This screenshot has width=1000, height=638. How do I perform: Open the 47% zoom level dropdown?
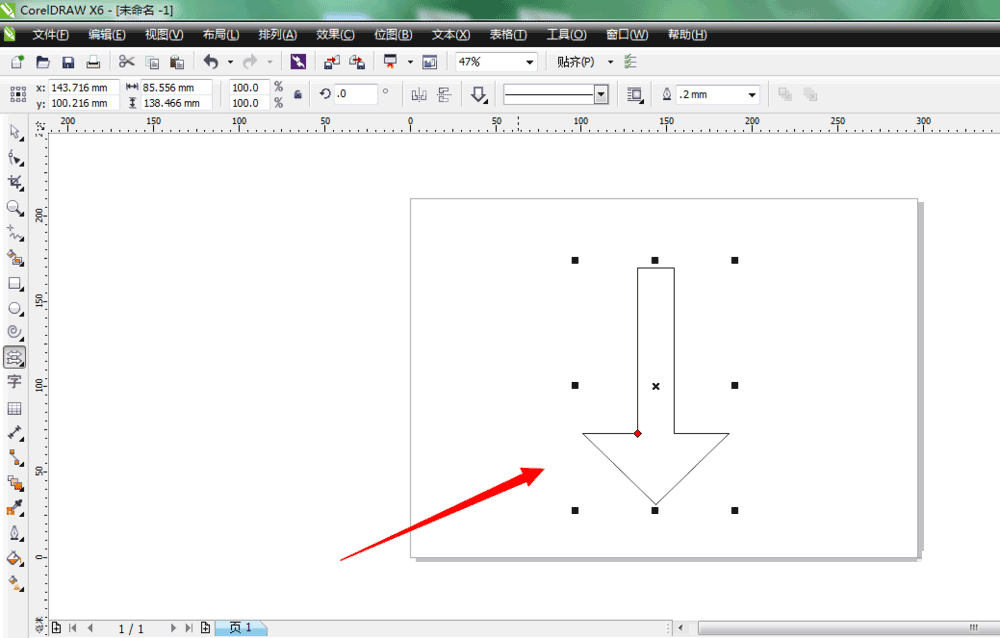tap(530, 62)
